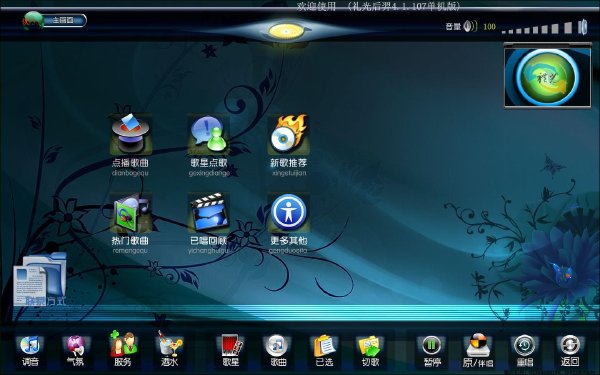Open the 酒水 drinks menu button
The image size is (600, 375).
(170, 350)
